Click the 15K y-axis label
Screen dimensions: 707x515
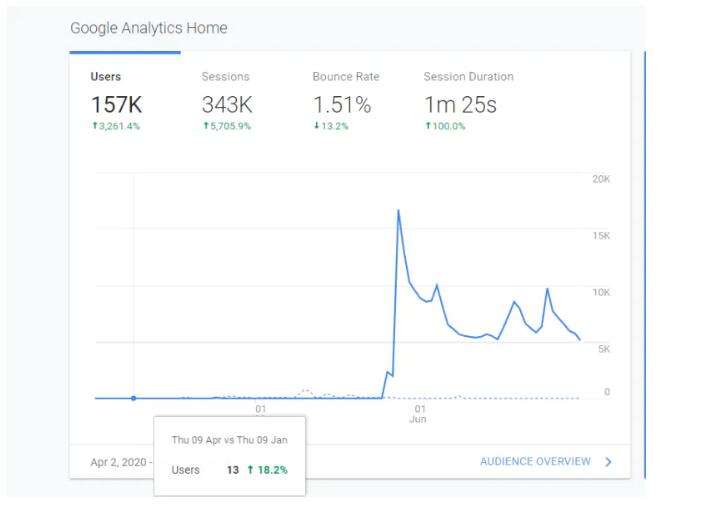601,235
